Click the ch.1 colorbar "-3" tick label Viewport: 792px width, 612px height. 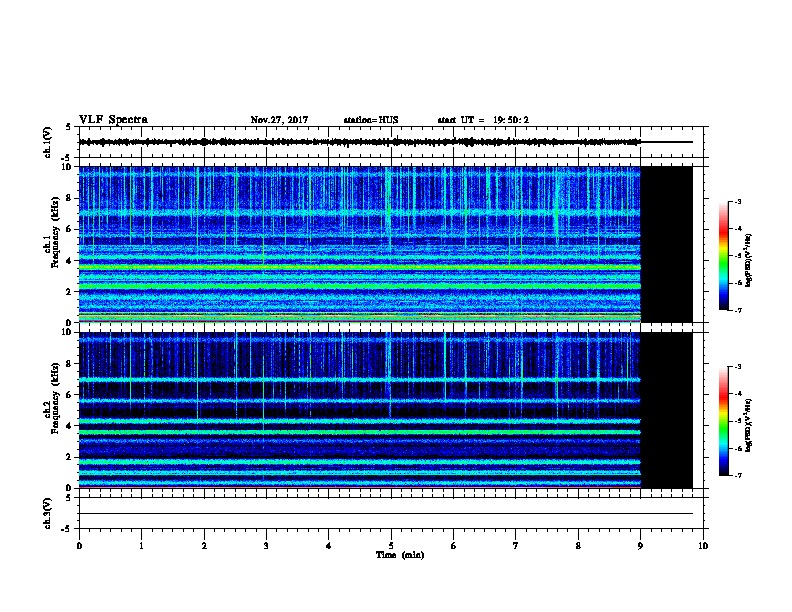tap(738, 201)
